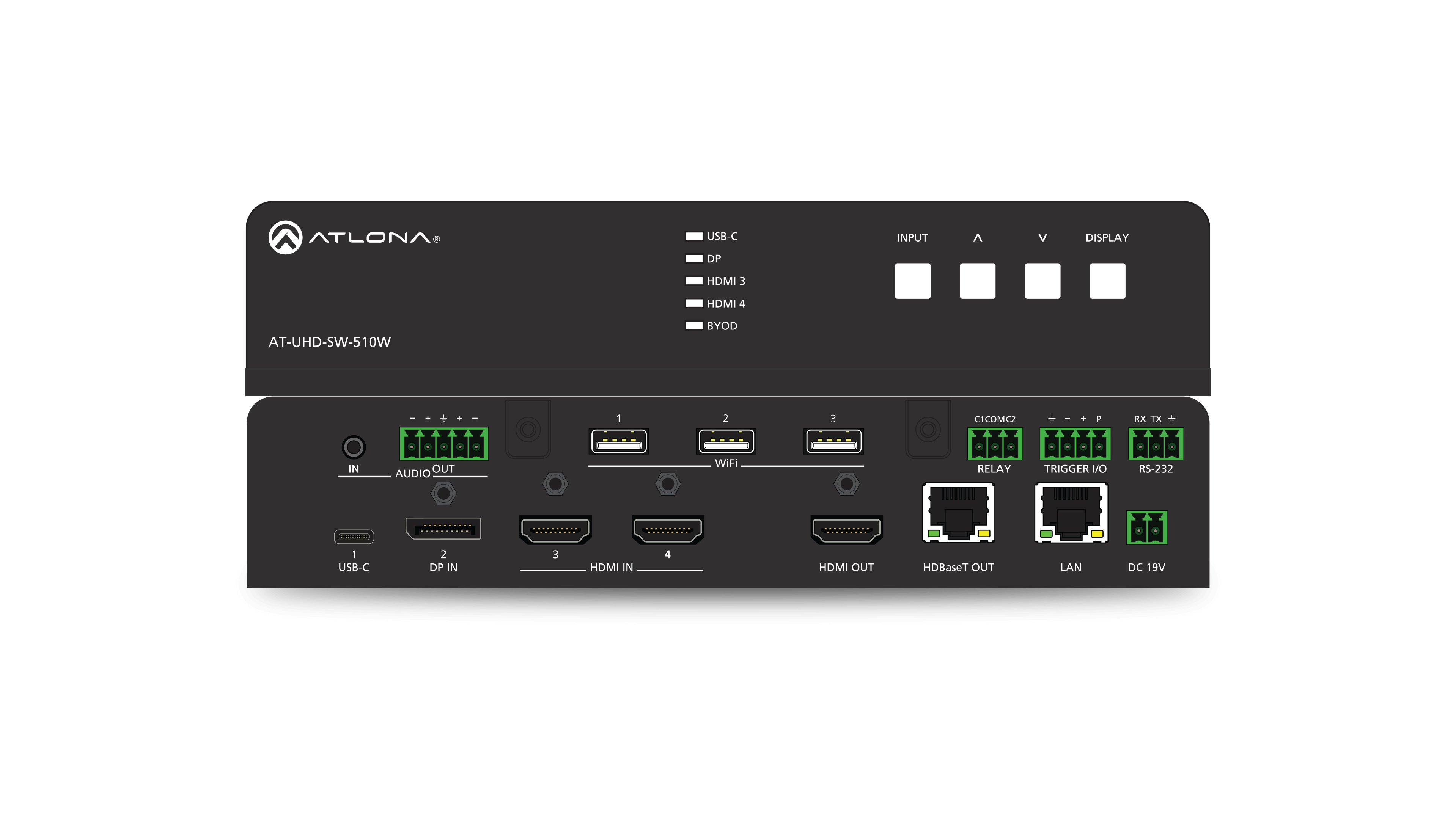The width and height of the screenshot is (1456, 819).
Task: Click the DP IN port 2
Action: tap(443, 529)
